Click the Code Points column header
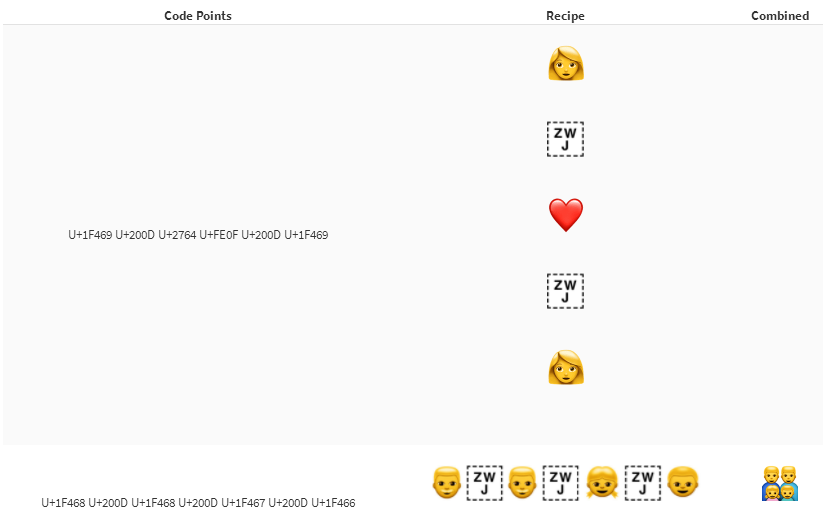The image size is (825, 524). pos(198,16)
